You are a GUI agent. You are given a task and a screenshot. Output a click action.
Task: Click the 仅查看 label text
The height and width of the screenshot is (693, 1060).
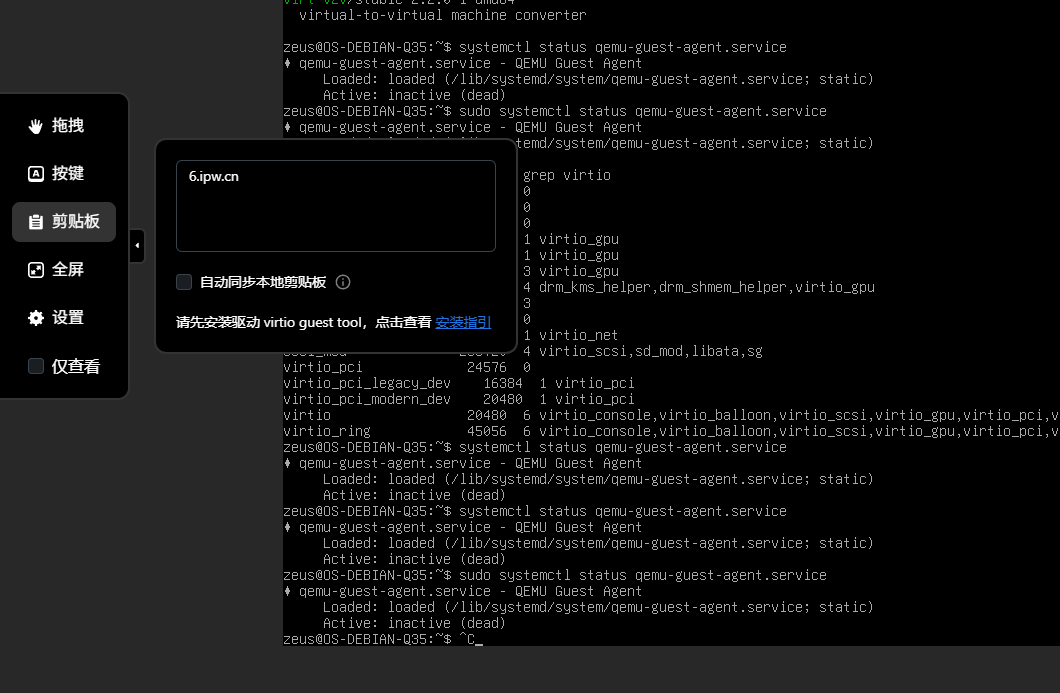click(76, 367)
